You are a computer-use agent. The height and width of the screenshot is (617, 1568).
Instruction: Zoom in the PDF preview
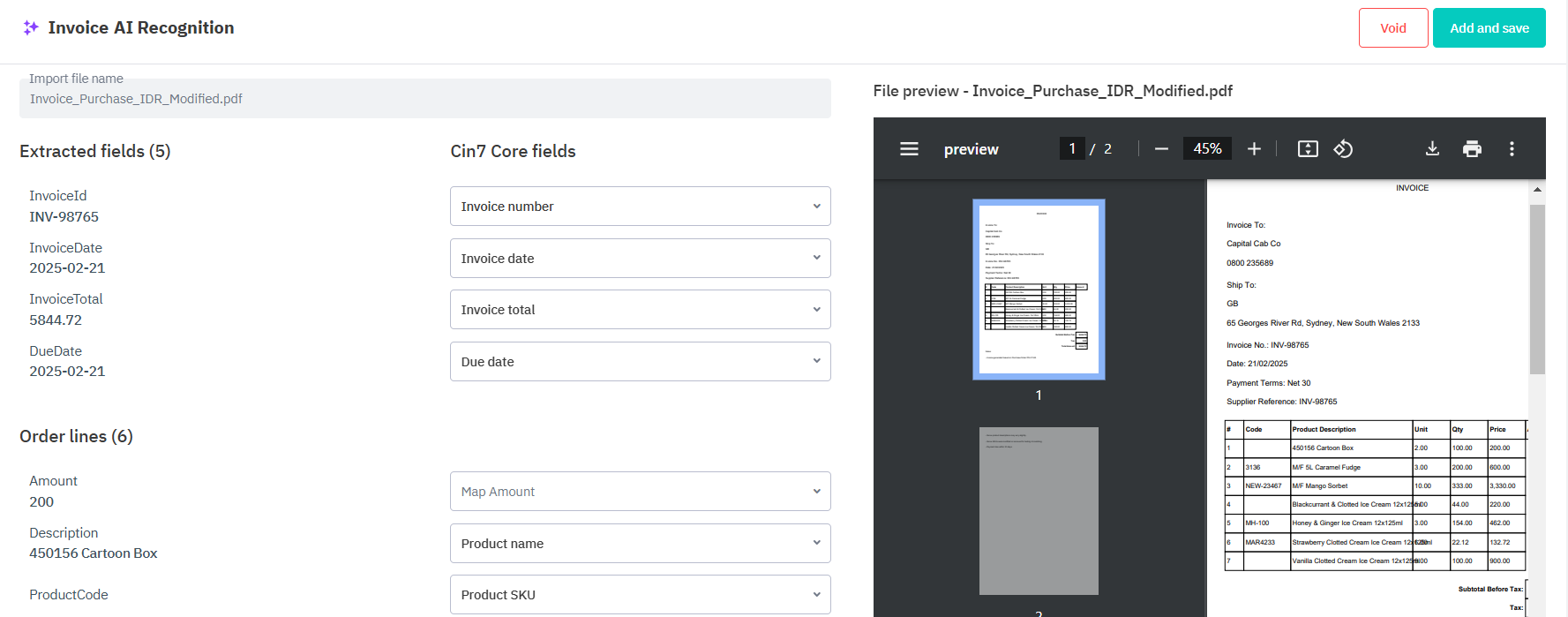[x=1254, y=149]
